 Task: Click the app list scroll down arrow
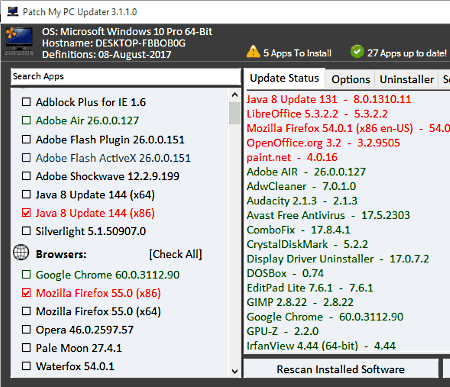point(235,371)
